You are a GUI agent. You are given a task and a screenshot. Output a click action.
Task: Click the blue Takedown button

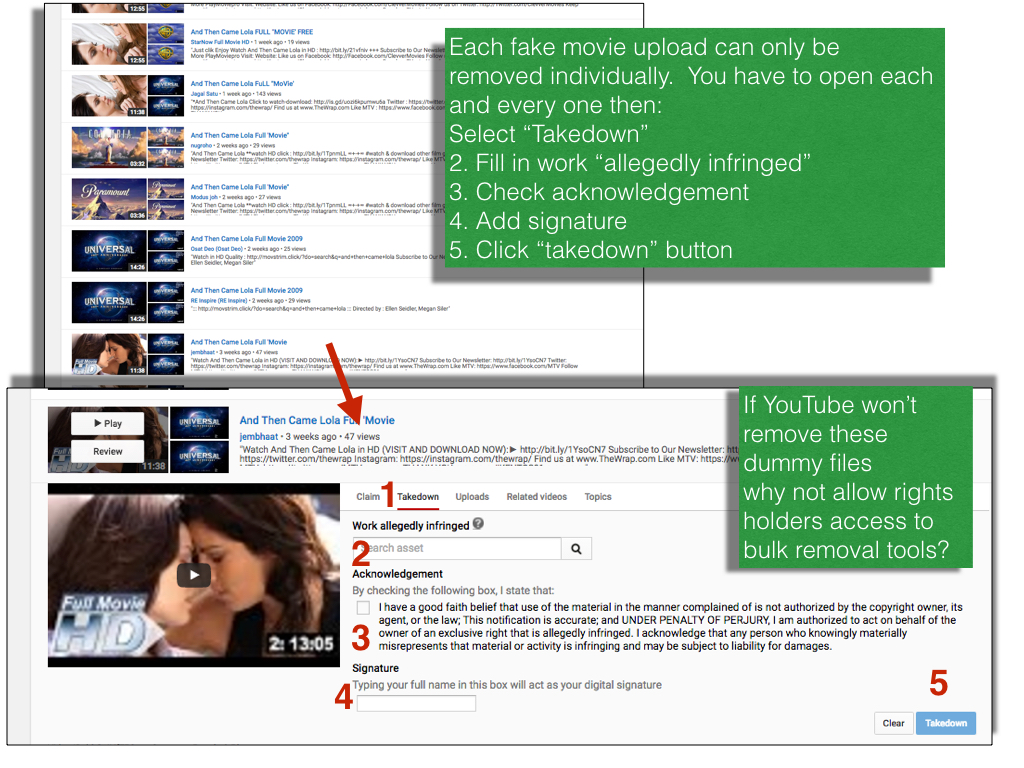(946, 724)
